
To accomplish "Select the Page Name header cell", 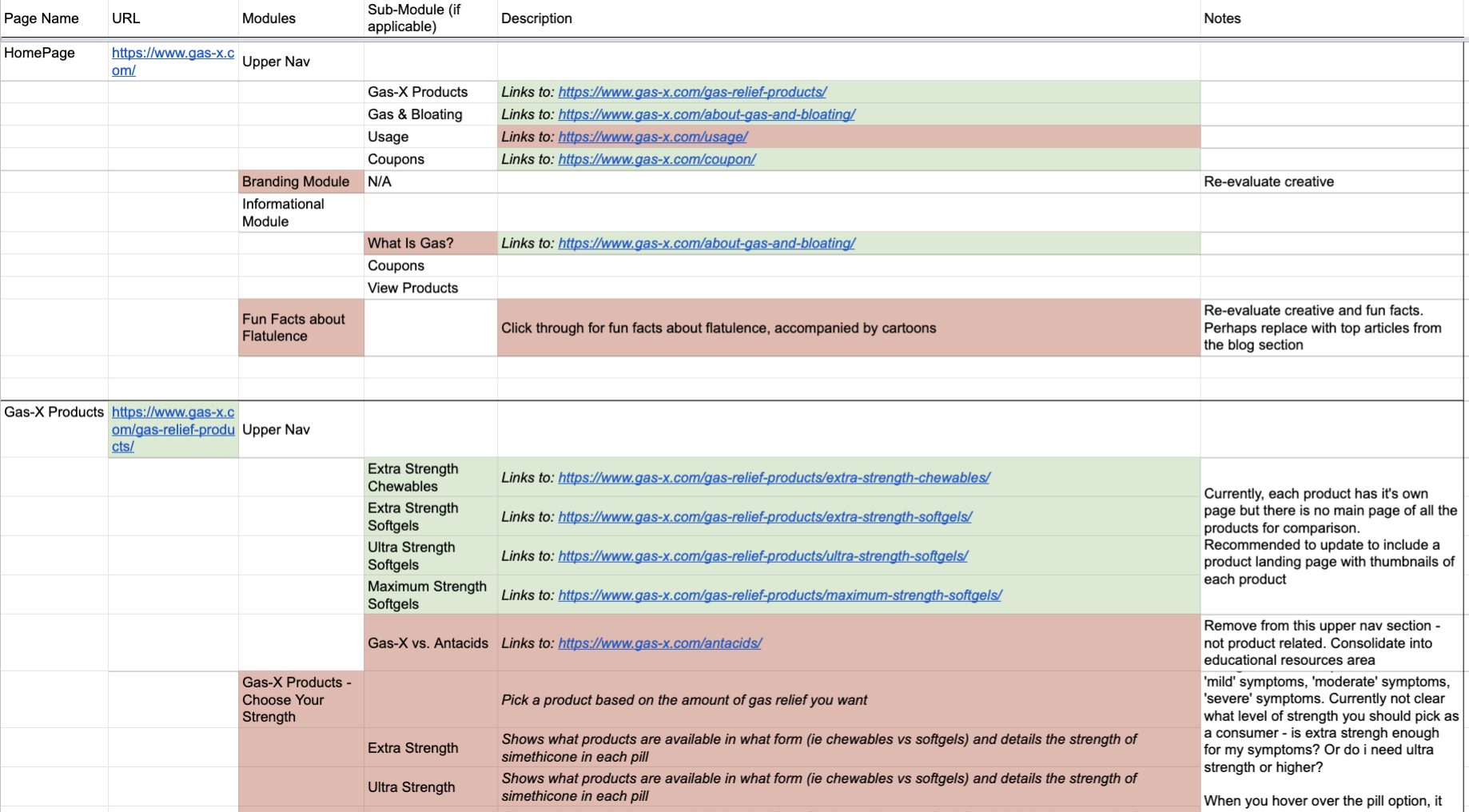I will [54, 18].
